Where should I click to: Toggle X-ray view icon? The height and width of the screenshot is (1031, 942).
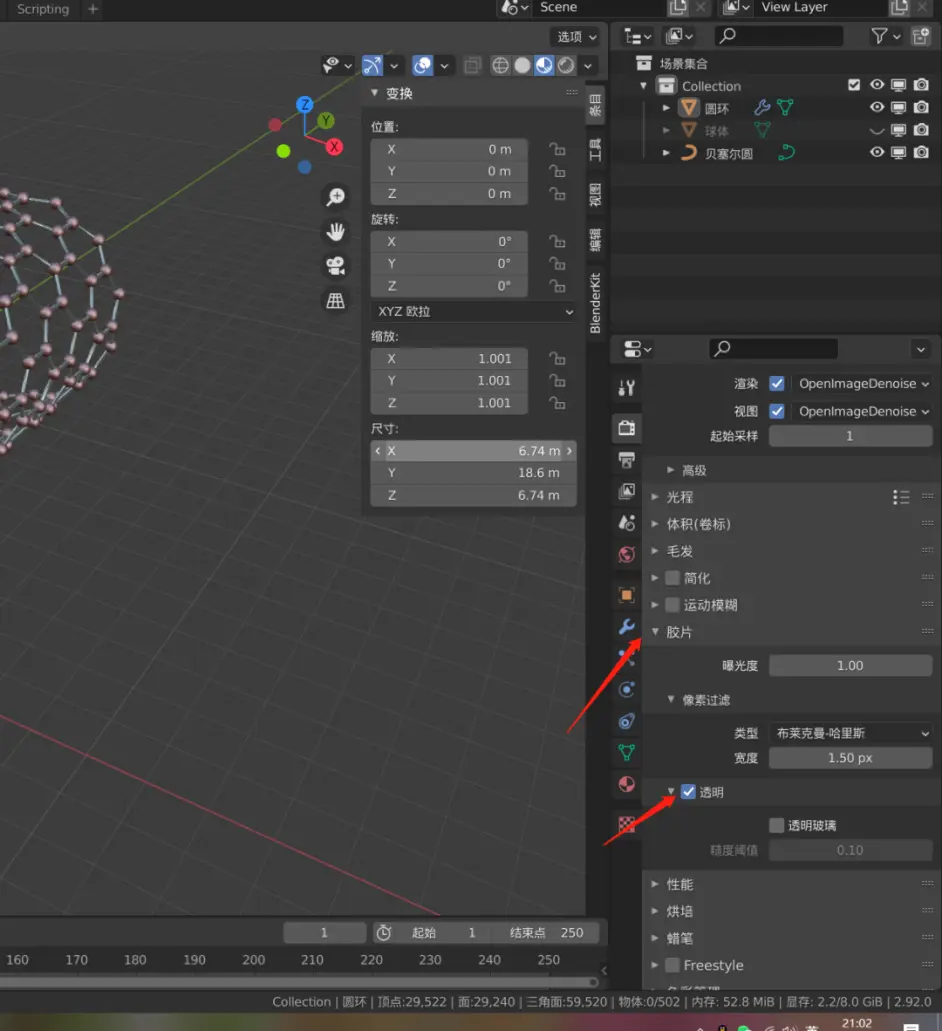(x=471, y=65)
